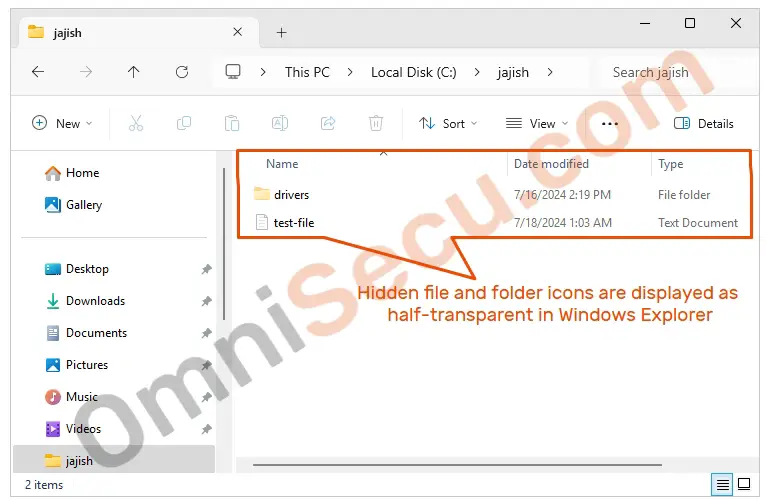Click the File folder type cell

pos(684,195)
